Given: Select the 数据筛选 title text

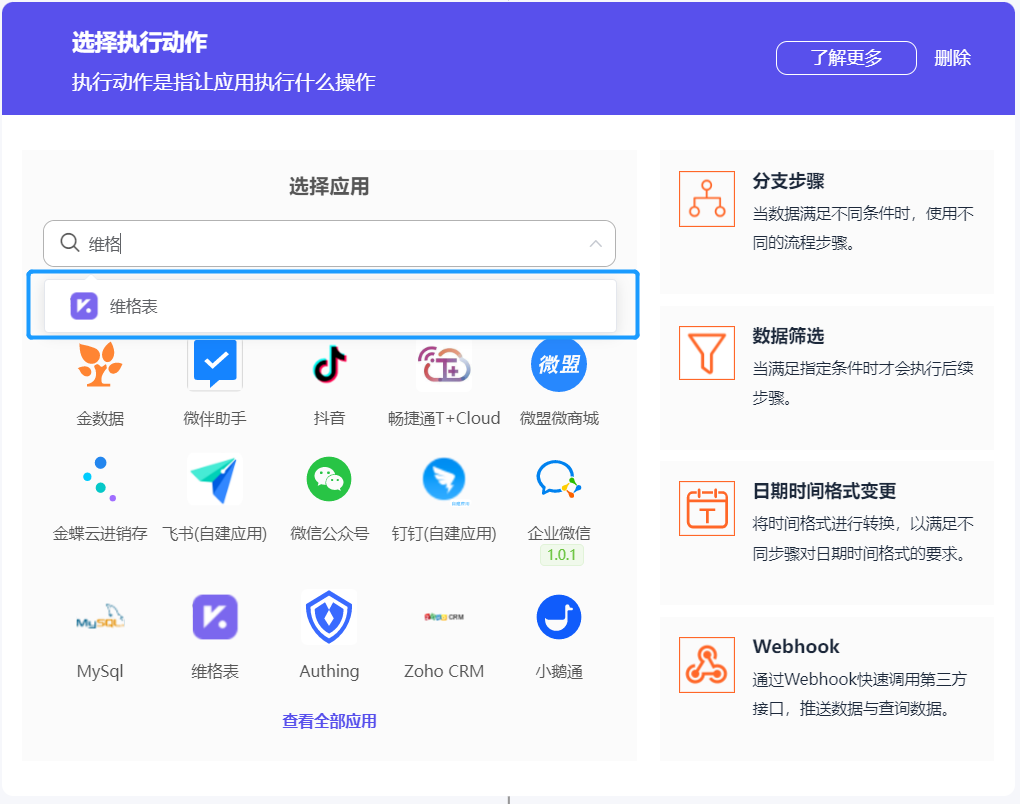Looking at the screenshot, I should pos(788,336).
